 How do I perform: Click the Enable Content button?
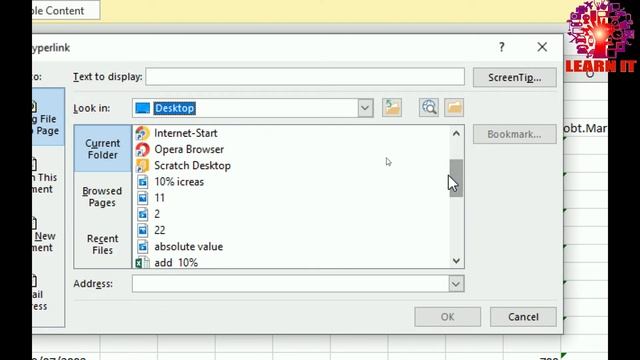[65, 10]
